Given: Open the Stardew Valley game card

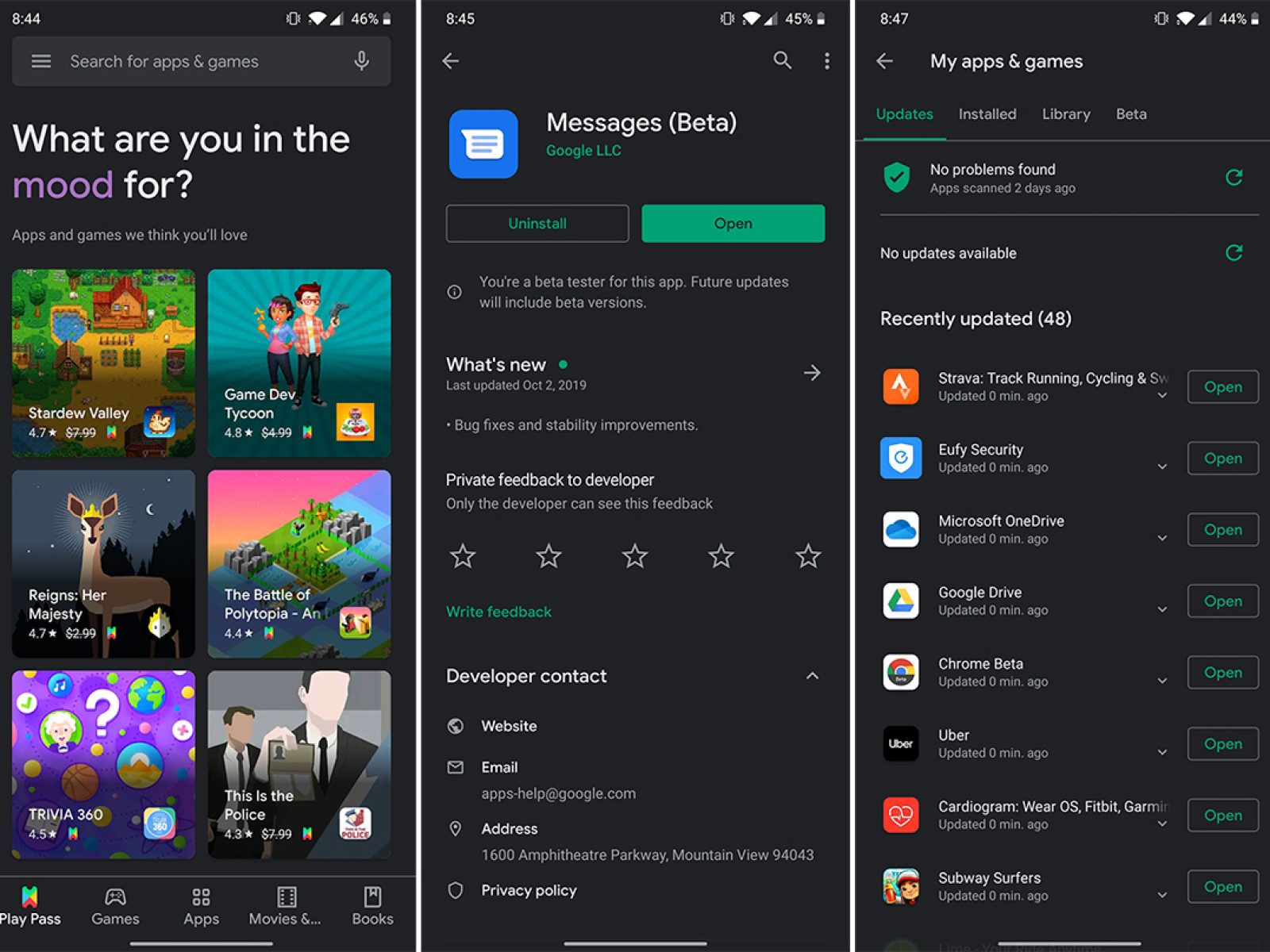Looking at the screenshot, I should pyautogui.click(x=103, y=363).
